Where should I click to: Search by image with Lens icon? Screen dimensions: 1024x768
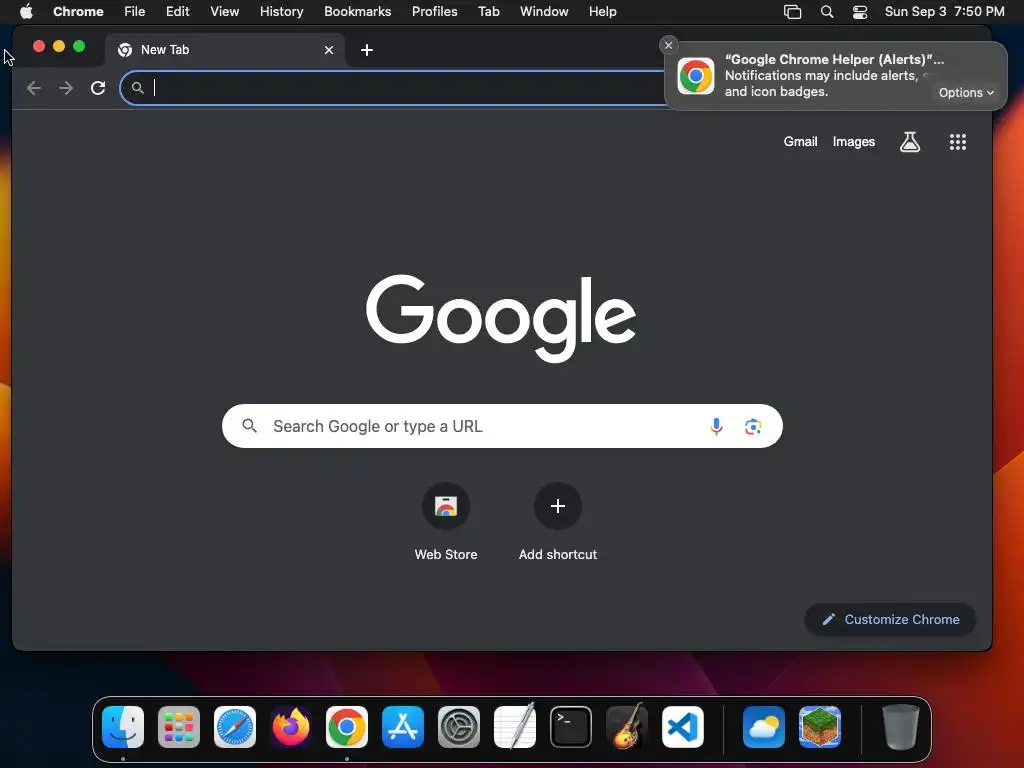[753, 426]
